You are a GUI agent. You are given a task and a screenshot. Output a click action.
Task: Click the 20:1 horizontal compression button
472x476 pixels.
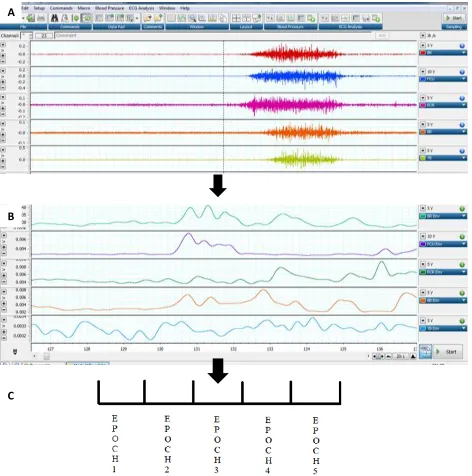pos(400,357)
